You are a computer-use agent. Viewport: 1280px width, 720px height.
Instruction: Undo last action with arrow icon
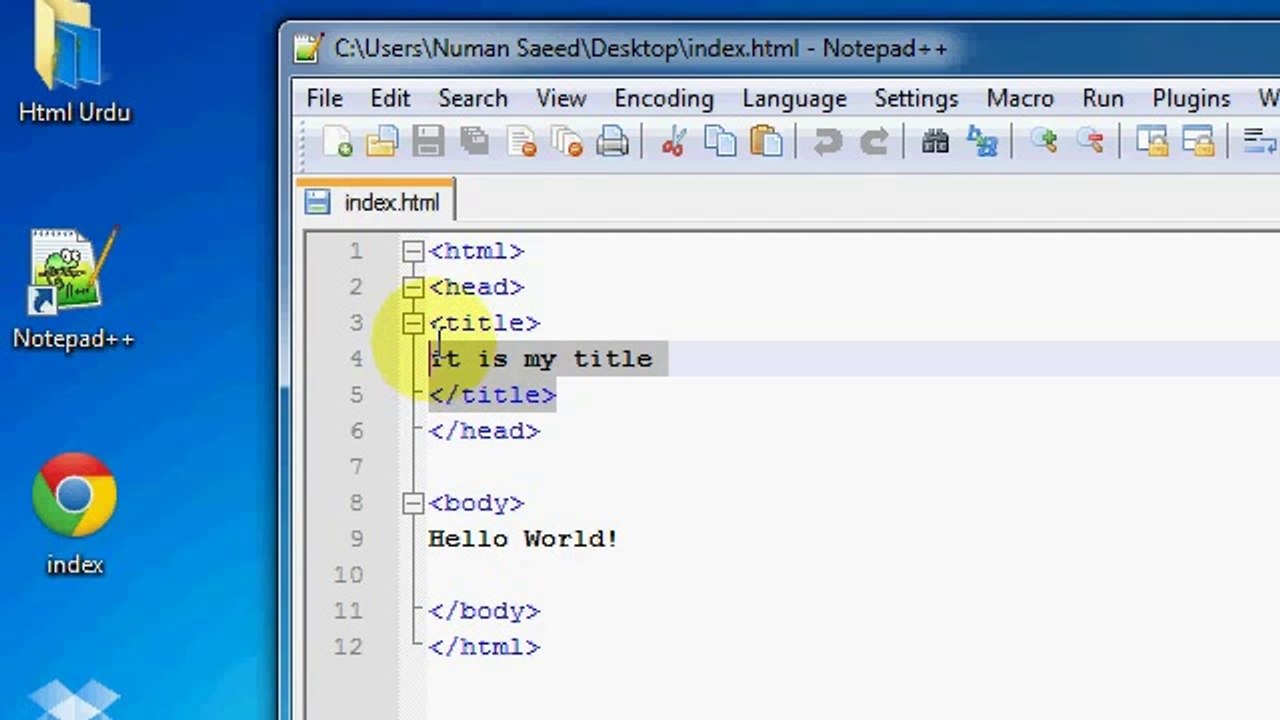click(827, 141)
